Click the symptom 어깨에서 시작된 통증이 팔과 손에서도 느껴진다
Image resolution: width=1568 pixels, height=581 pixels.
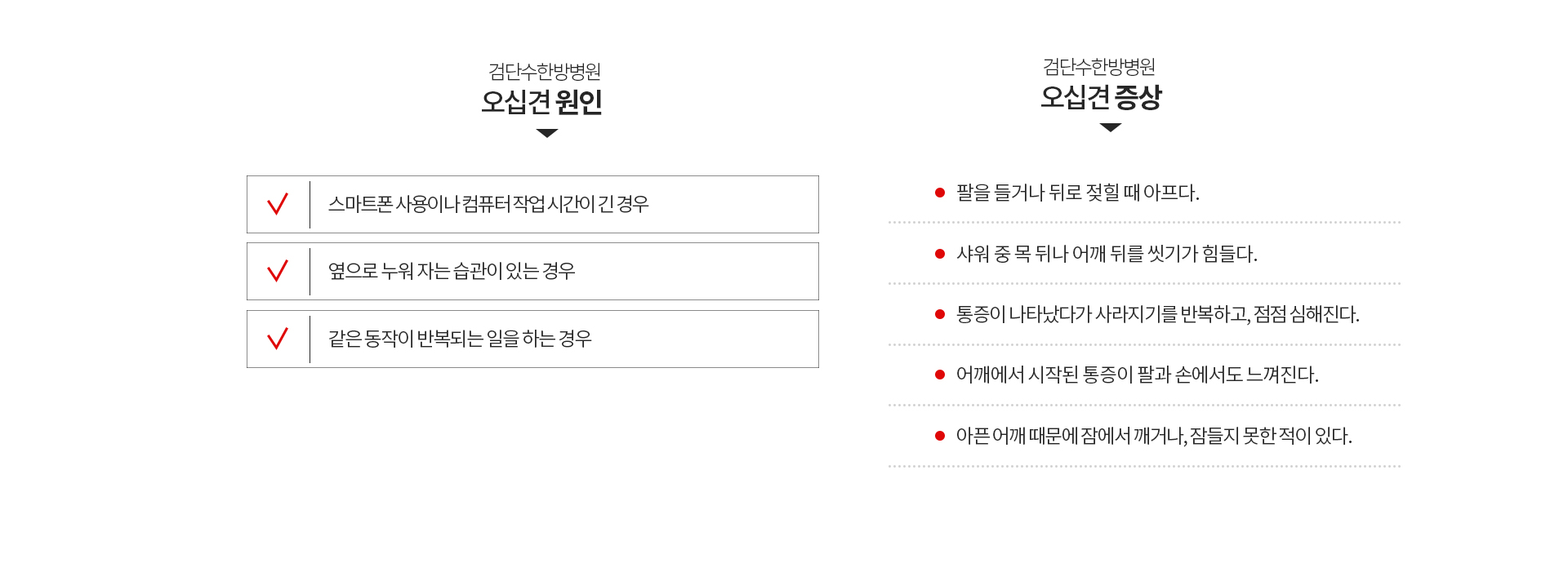point(1138,375)
